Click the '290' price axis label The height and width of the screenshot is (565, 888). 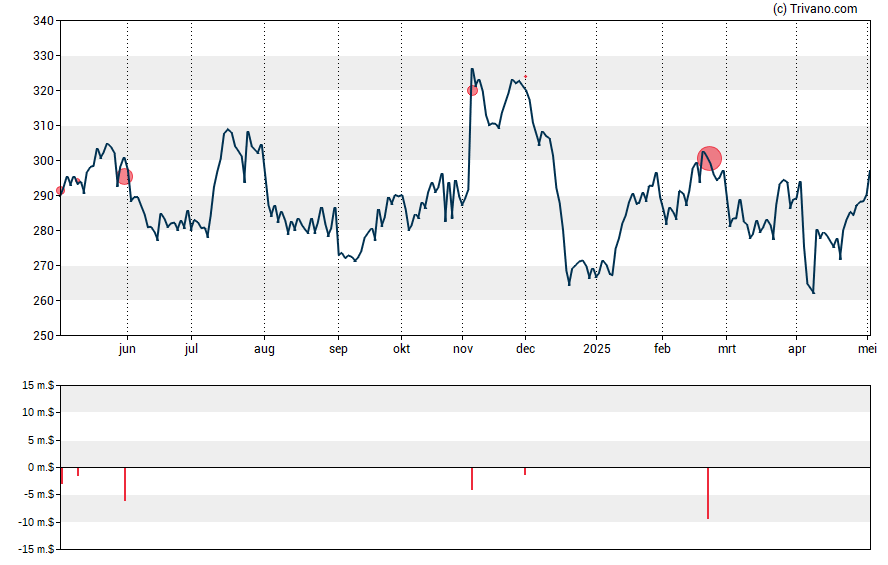tap(44, 196)
